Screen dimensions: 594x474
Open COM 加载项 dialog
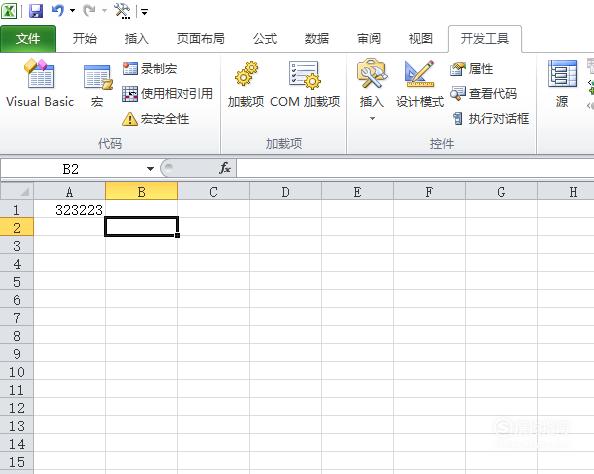(x=305, y=84)
